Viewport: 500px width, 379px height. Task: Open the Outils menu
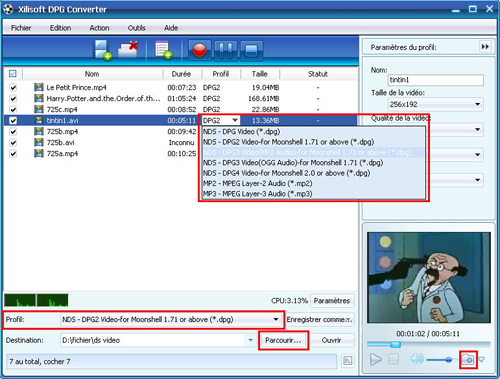tap(137, 28)
